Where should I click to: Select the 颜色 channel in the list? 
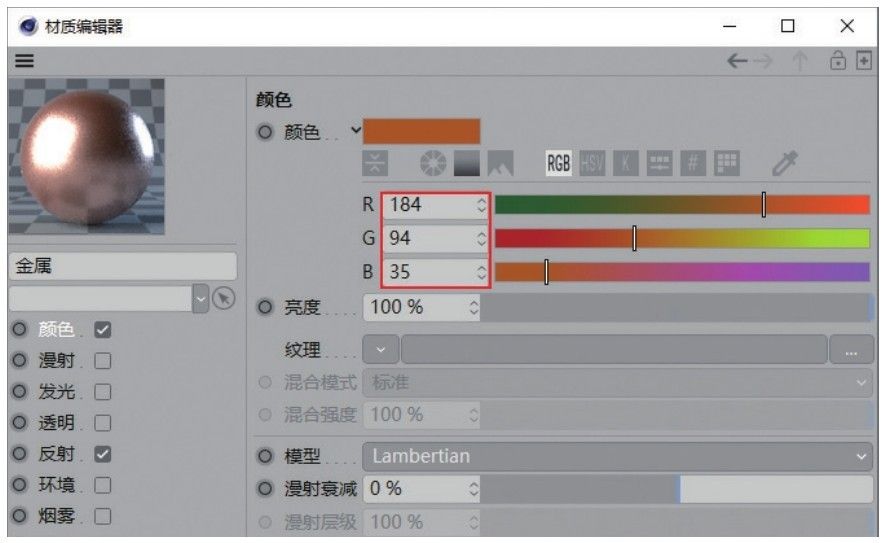pos(56,330)
